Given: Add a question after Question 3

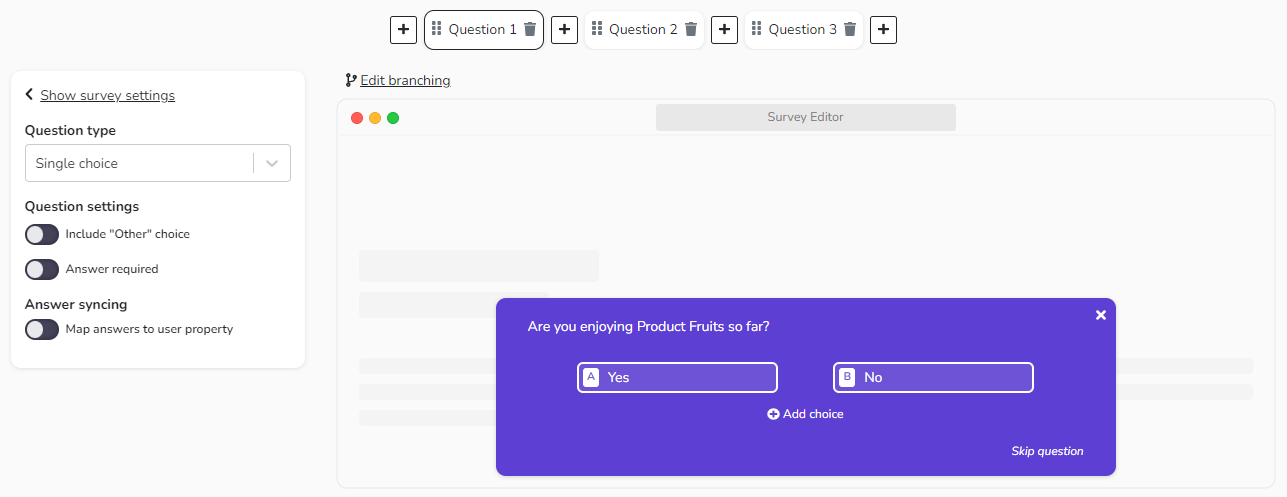Looking at the screenshot, I should (x=883, y=30).
